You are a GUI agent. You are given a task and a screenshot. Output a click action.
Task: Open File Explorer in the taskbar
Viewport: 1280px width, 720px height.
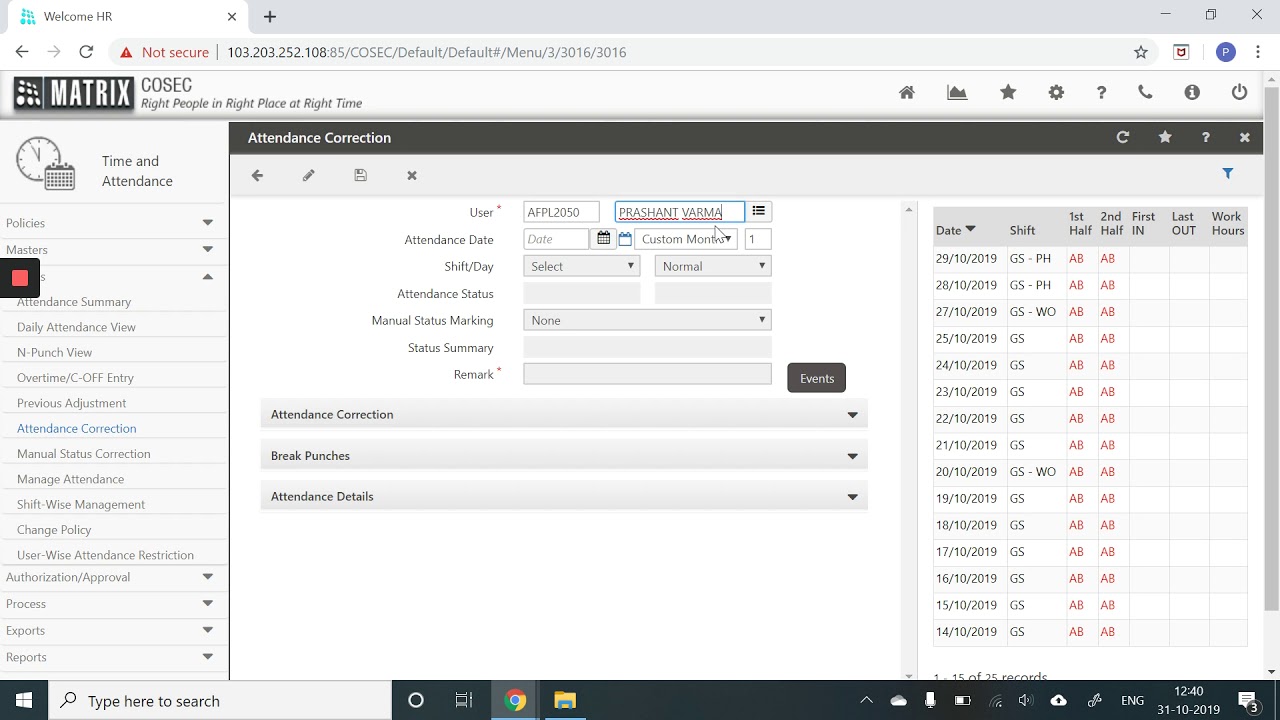(565, 700)
